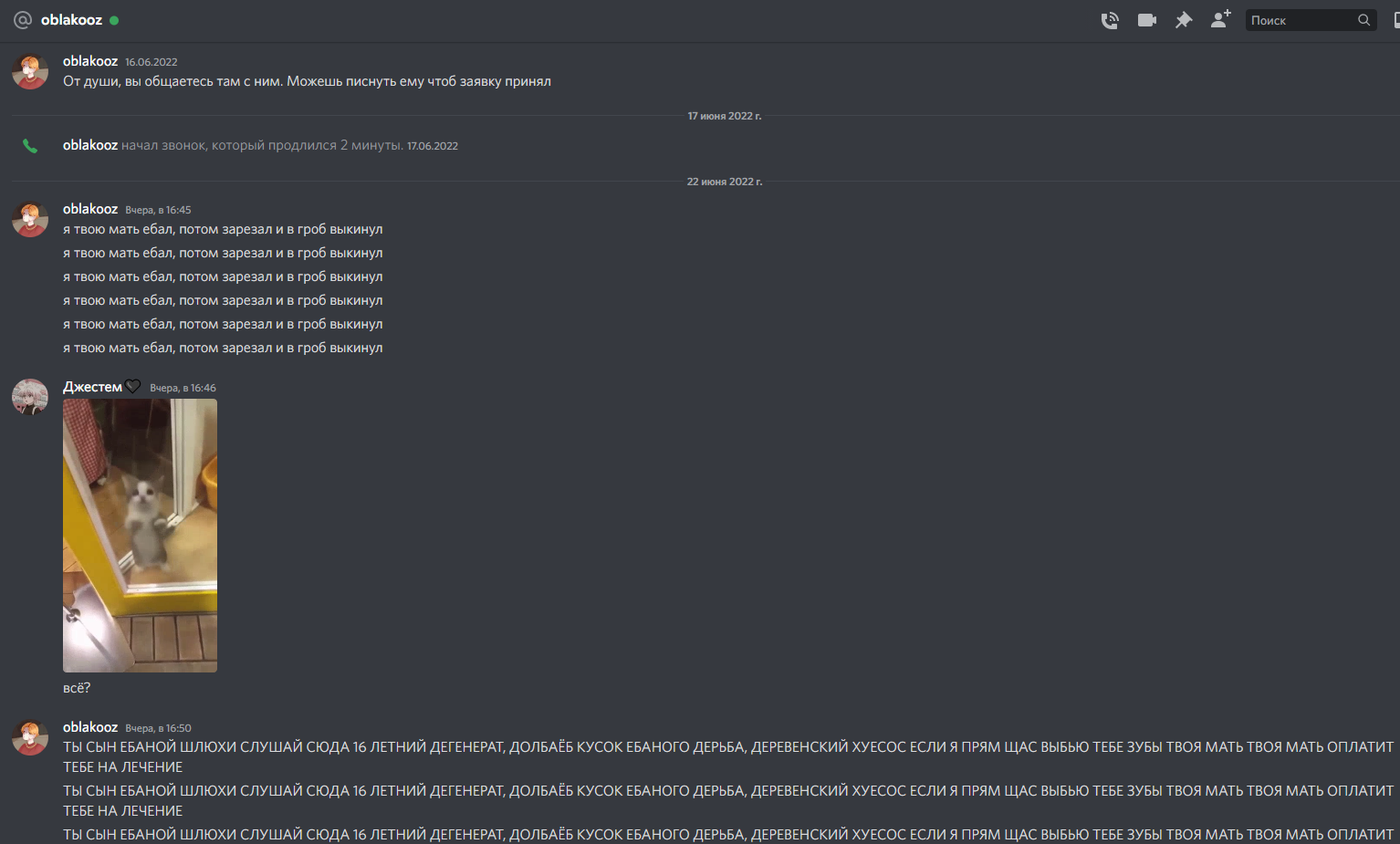Click the oblakooz title in the header
The width and height of the screenshot is (1400, 844).
coord(71,20)
